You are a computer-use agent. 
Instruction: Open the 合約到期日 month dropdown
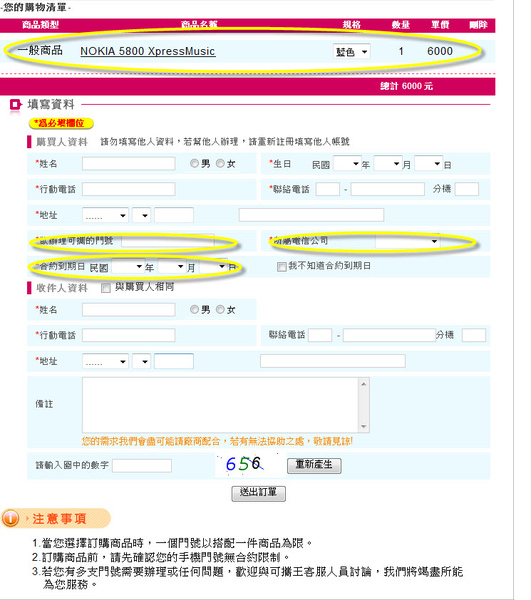point(172,266)
